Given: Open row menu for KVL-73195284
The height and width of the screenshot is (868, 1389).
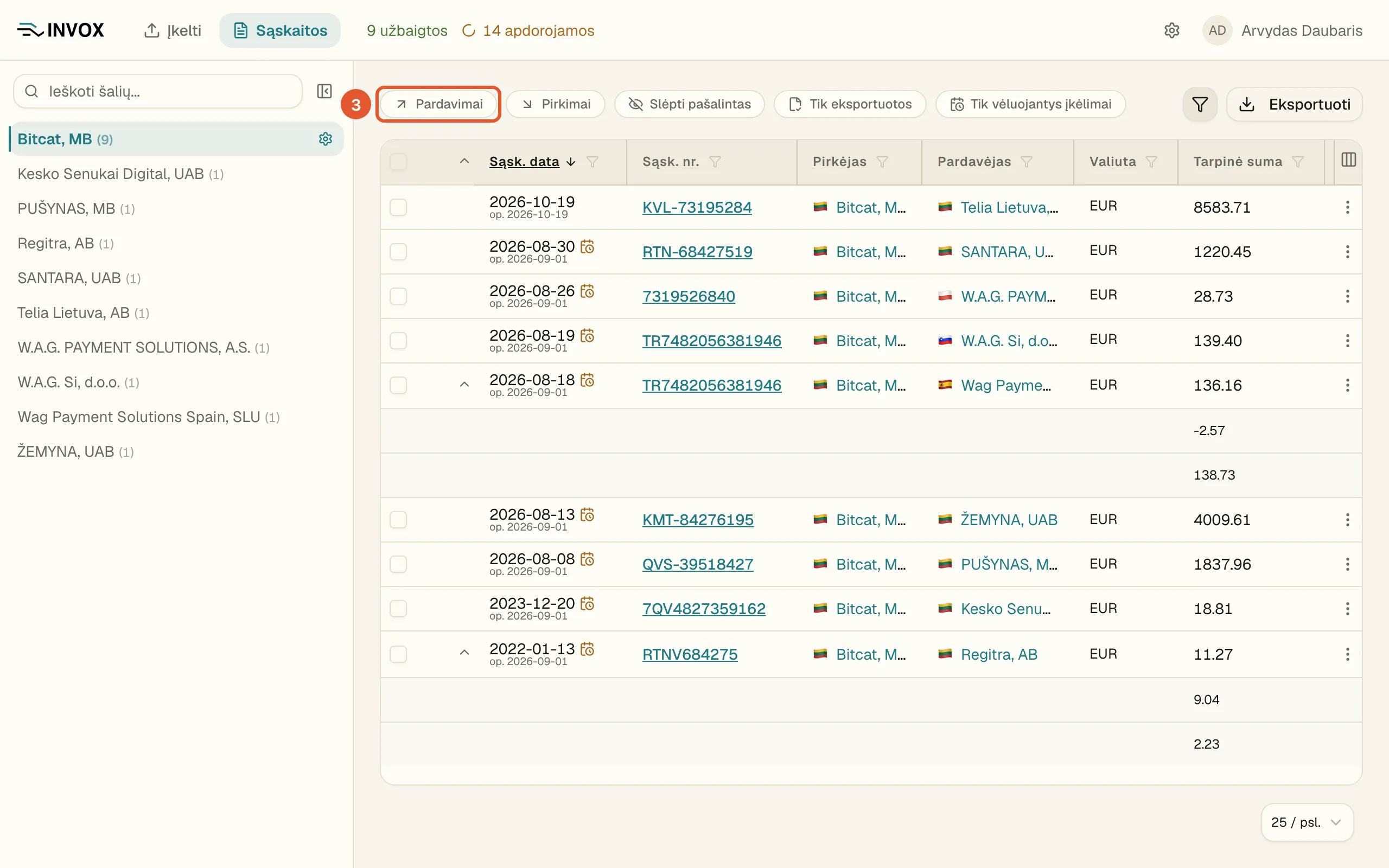Looking at the screenshot, I should tap(1347, 207).
